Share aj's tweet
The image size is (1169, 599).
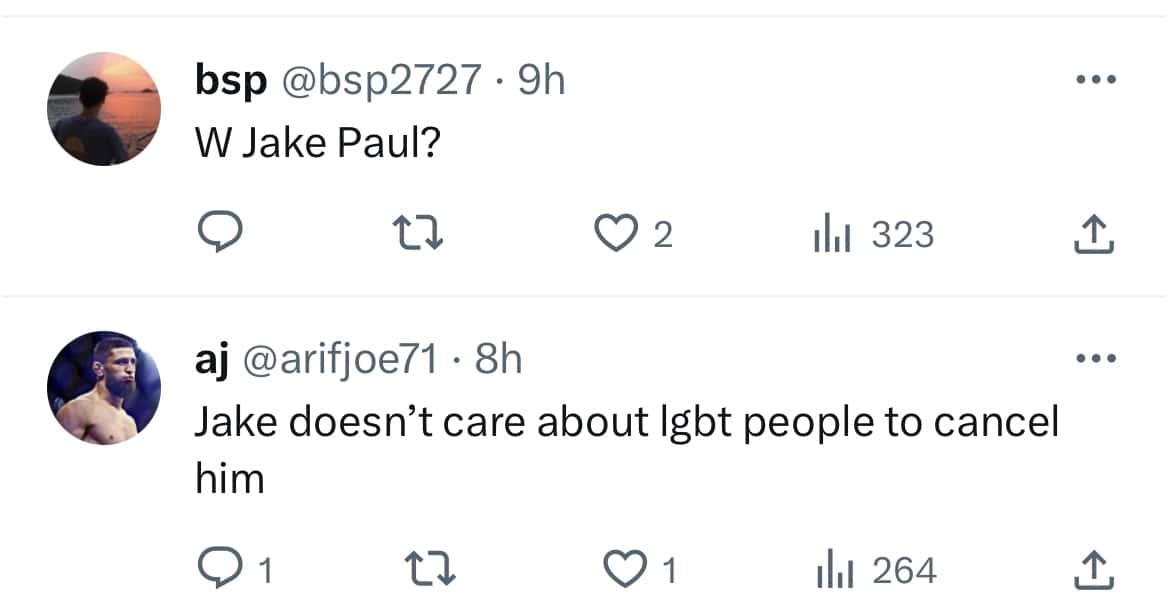(x=1093, y=571)
